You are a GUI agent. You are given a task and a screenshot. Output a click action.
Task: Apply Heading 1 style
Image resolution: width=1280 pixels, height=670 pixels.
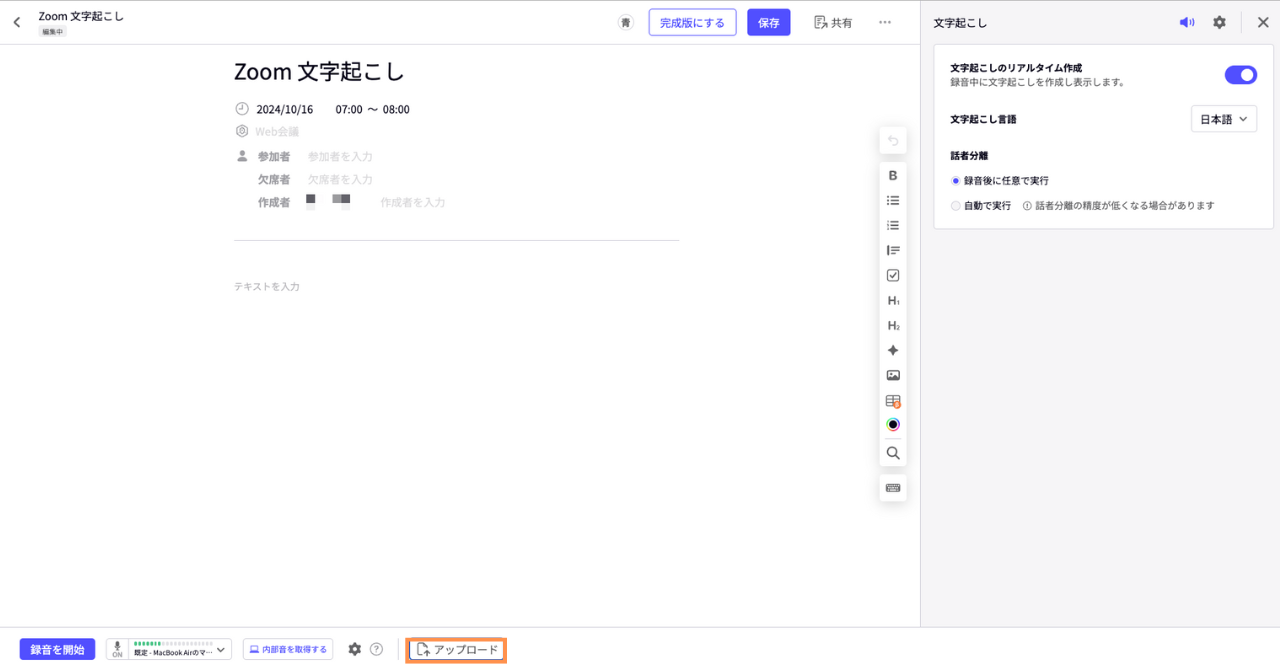(893, 300)
